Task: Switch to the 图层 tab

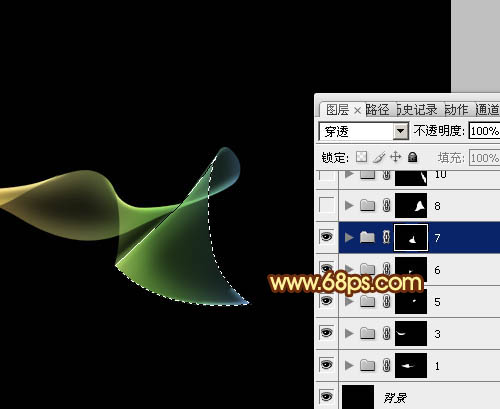Action: point(337,110)
